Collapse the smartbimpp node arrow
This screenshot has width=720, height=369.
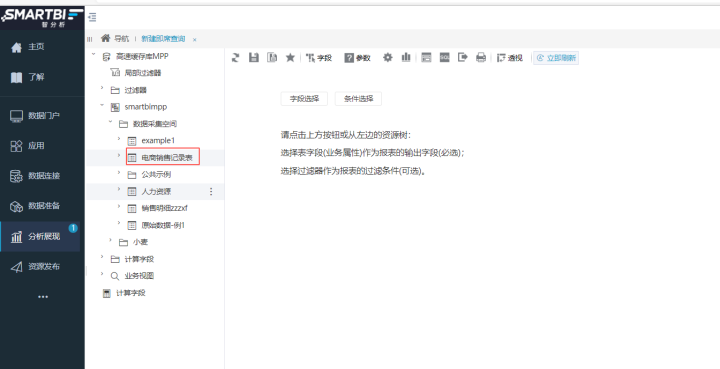pos(102,105)
